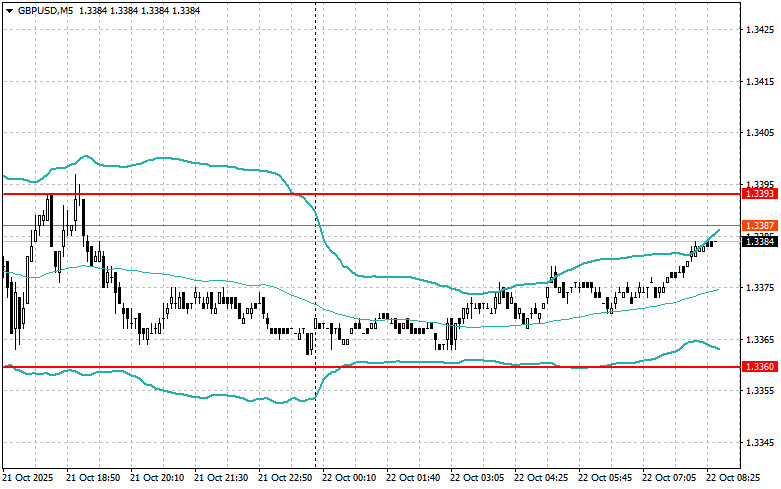The height and width of the screenshot is (489, 781).
Task: Click the dropdown triangle beside GBPUSD,M5
Action: click(9, 10)
